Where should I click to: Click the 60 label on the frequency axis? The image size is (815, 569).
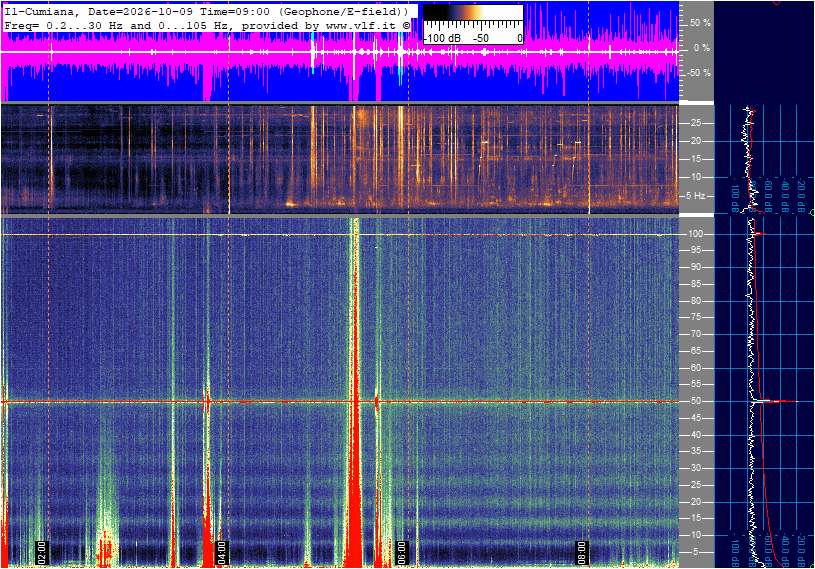click(x=695, y=368)
